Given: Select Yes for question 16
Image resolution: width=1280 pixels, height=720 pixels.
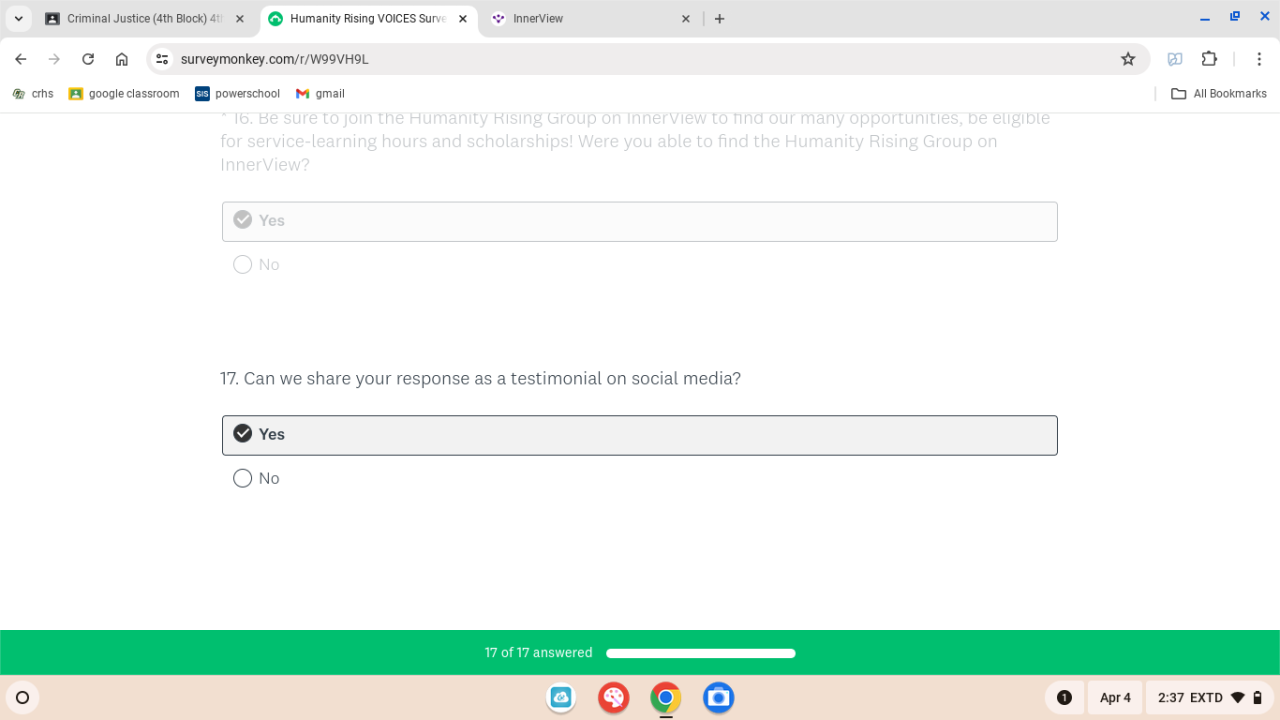Looking at the screenshot, I should 640,221.
